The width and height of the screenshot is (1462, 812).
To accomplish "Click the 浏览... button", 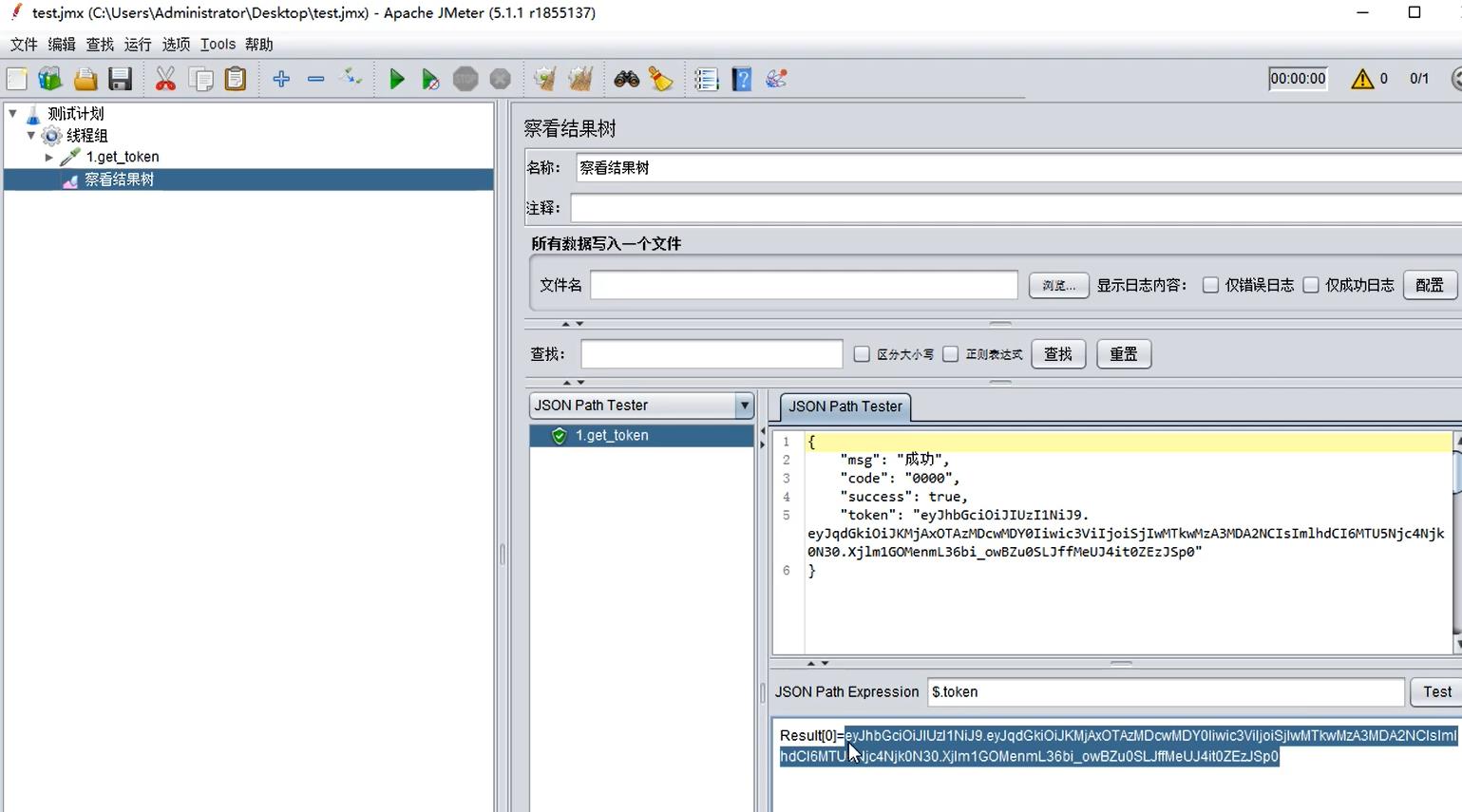I will coord(1058,285).
